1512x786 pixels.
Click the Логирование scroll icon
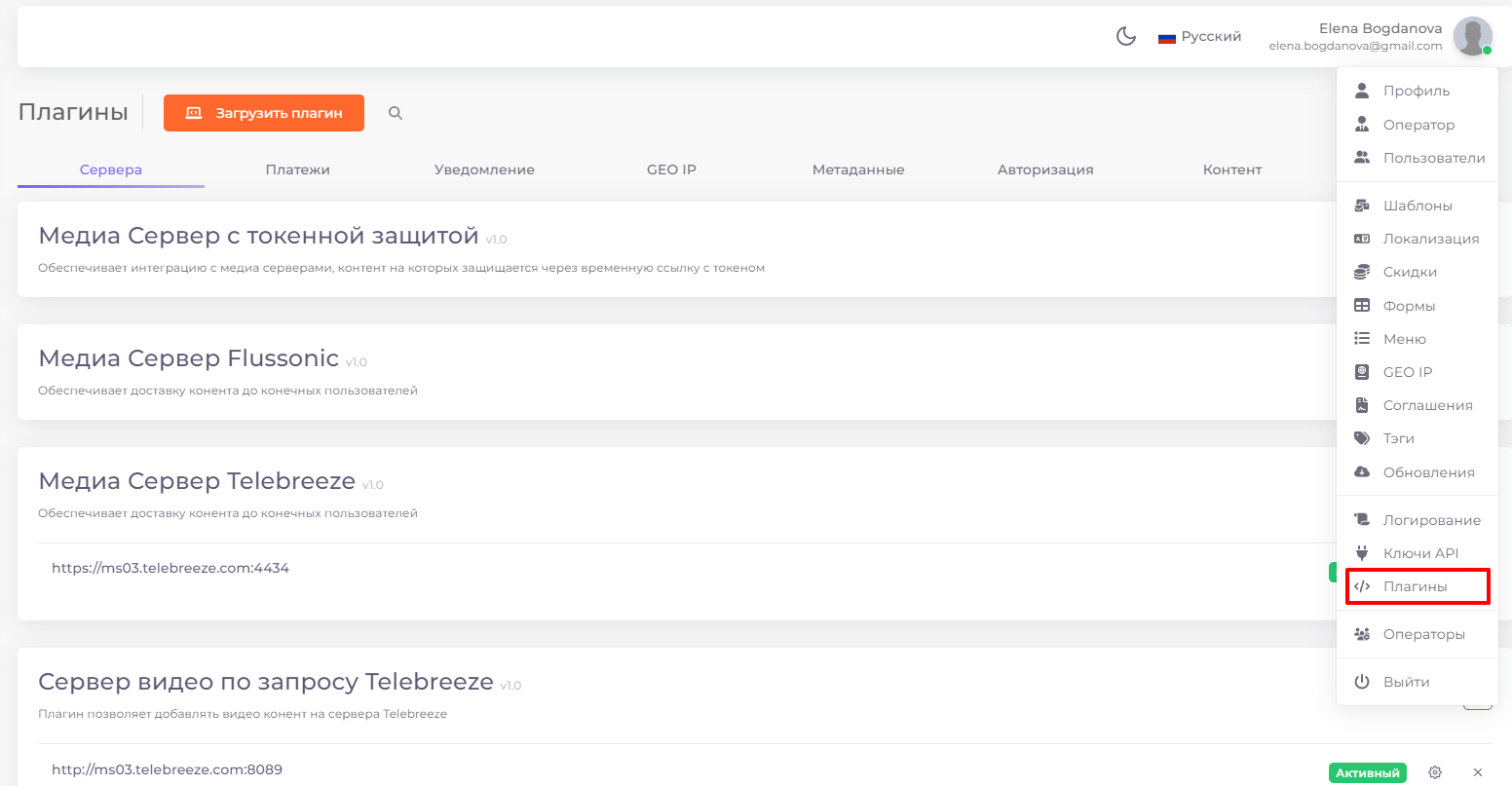(x=1362, y=520)
